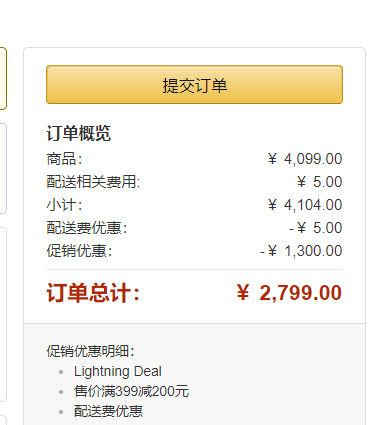
Task: Select the 促销优惠 promotion discount label
Action: point(79,251)
